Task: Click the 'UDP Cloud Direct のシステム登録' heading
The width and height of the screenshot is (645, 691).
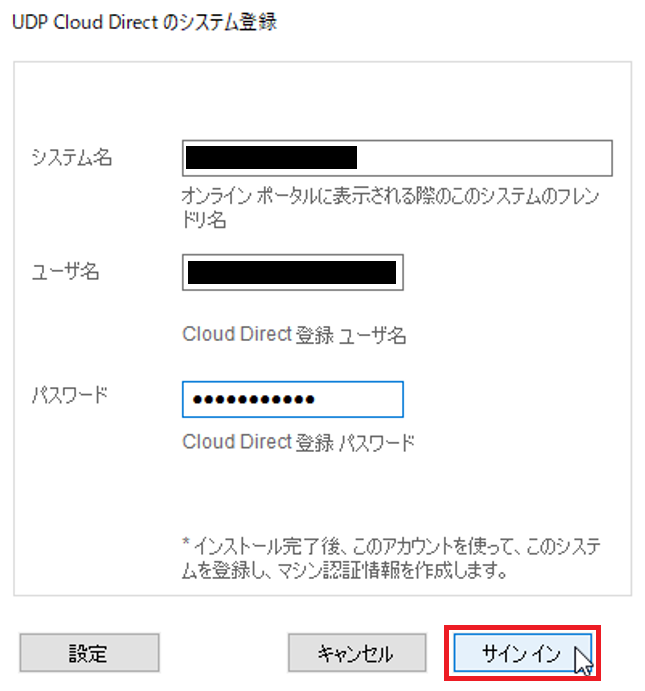Action: 145,22
